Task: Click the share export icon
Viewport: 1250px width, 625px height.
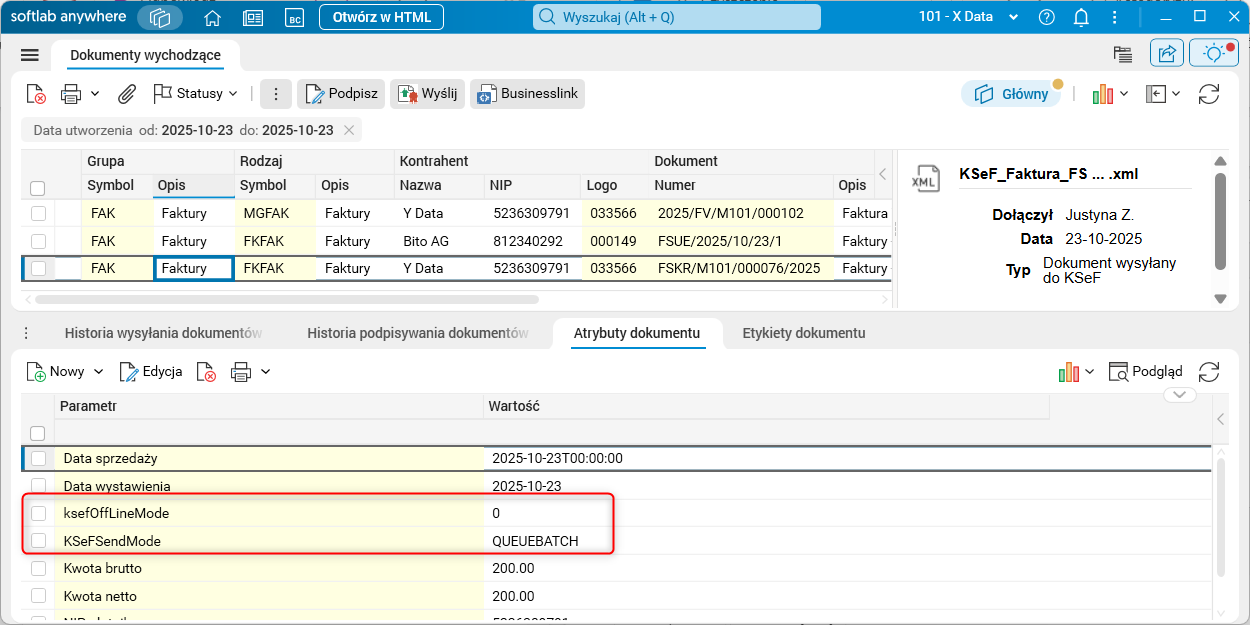Action: pos(1167,54)
